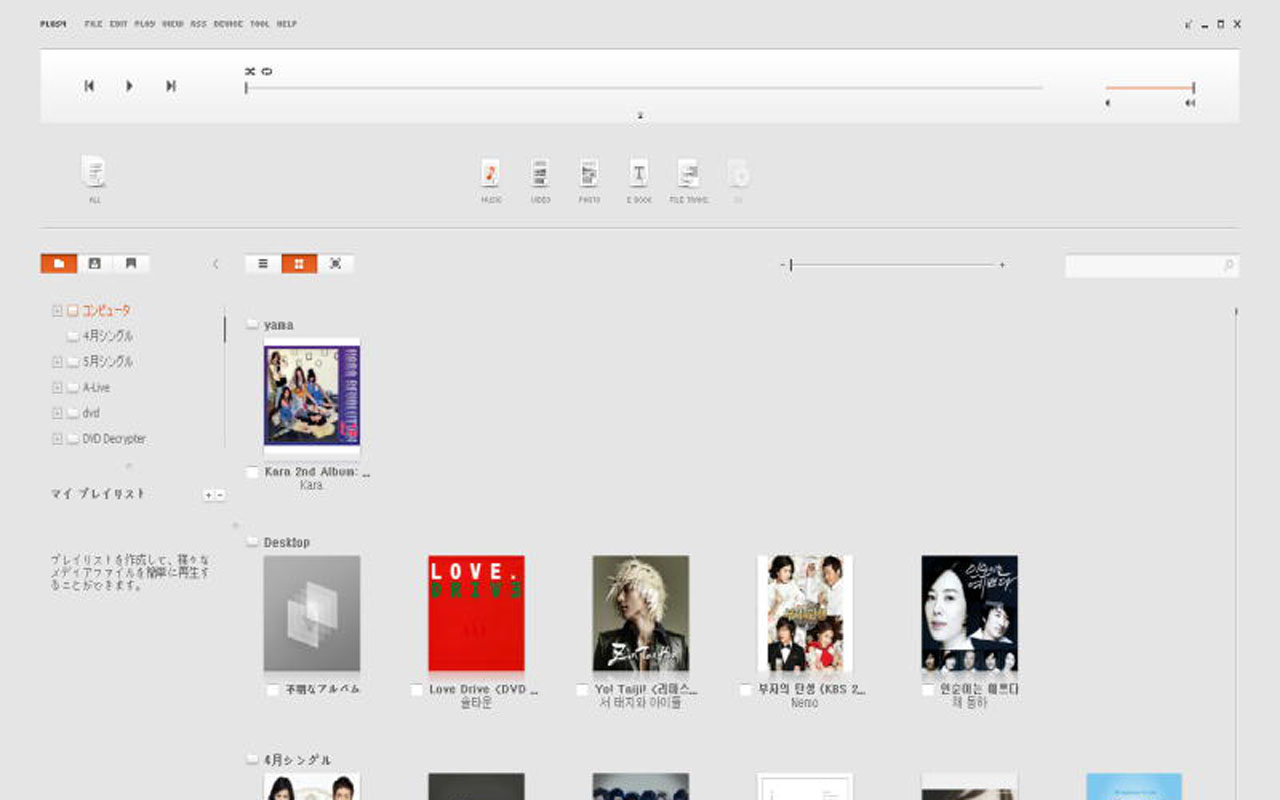Expand the A-Live tree node
The width and height of the screenshot is (1280, 800).
(57, 387)
